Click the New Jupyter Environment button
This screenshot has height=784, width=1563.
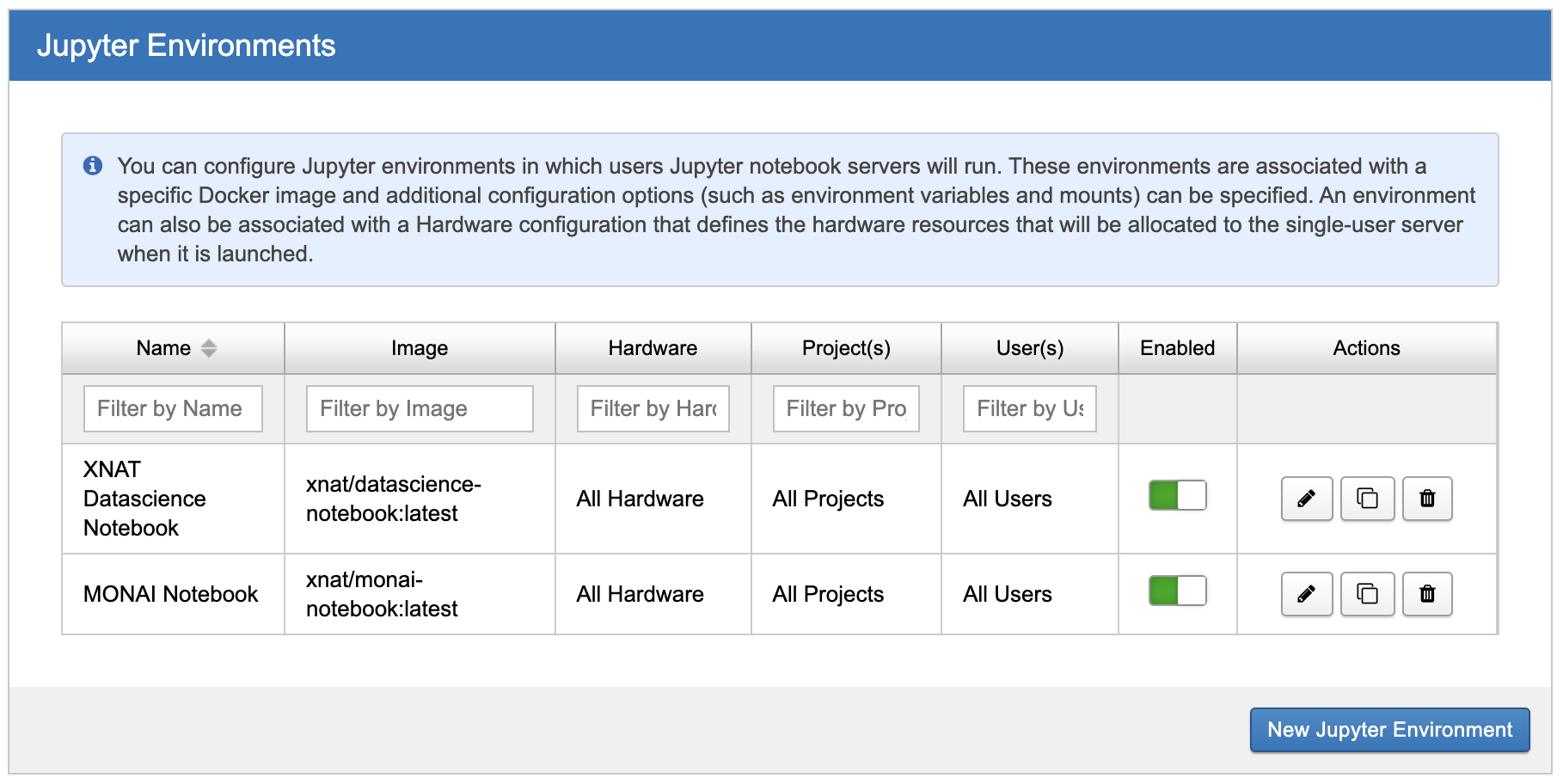pos(1388,730)
